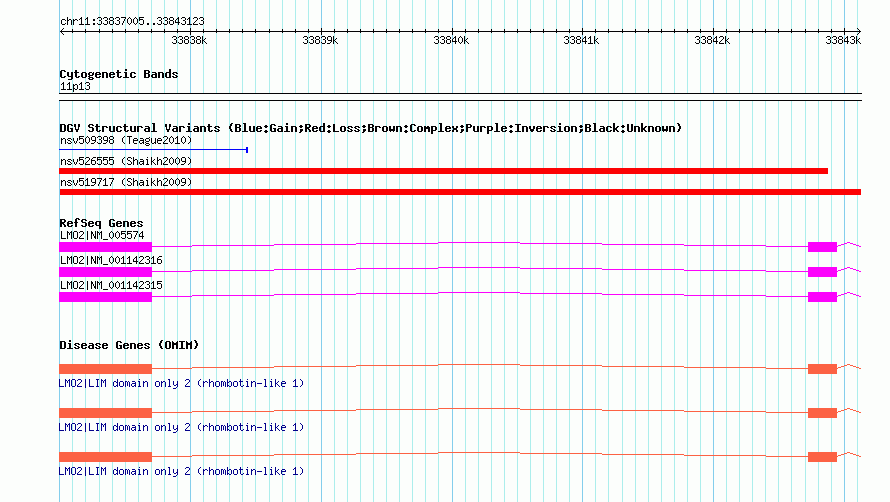Image resolution: width=890 pixels, height=502 pixels.
Task: Select the blue nsv509398 gain bar
Action: point(154,150)
